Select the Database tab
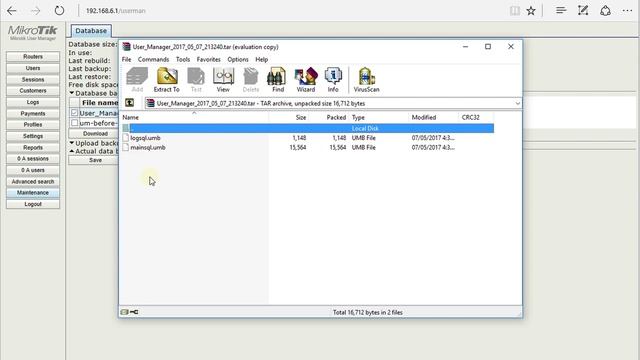The height and width of the screenshot is (360, 640). click(91, 31)
